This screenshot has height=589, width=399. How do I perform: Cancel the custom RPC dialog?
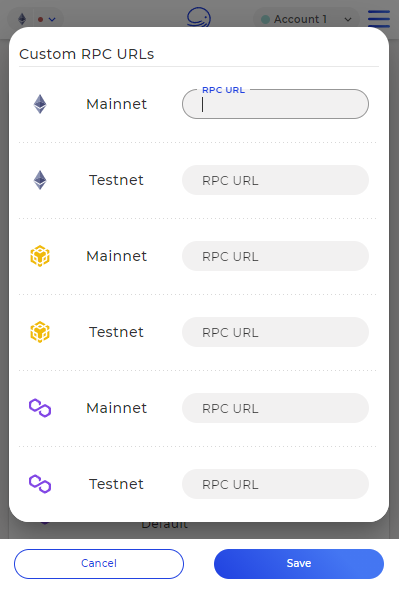[x=99, y=563]
